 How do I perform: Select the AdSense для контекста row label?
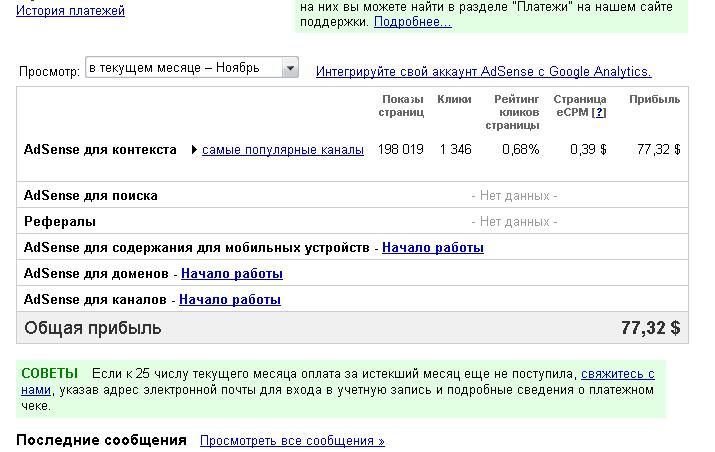coord(100,150)
